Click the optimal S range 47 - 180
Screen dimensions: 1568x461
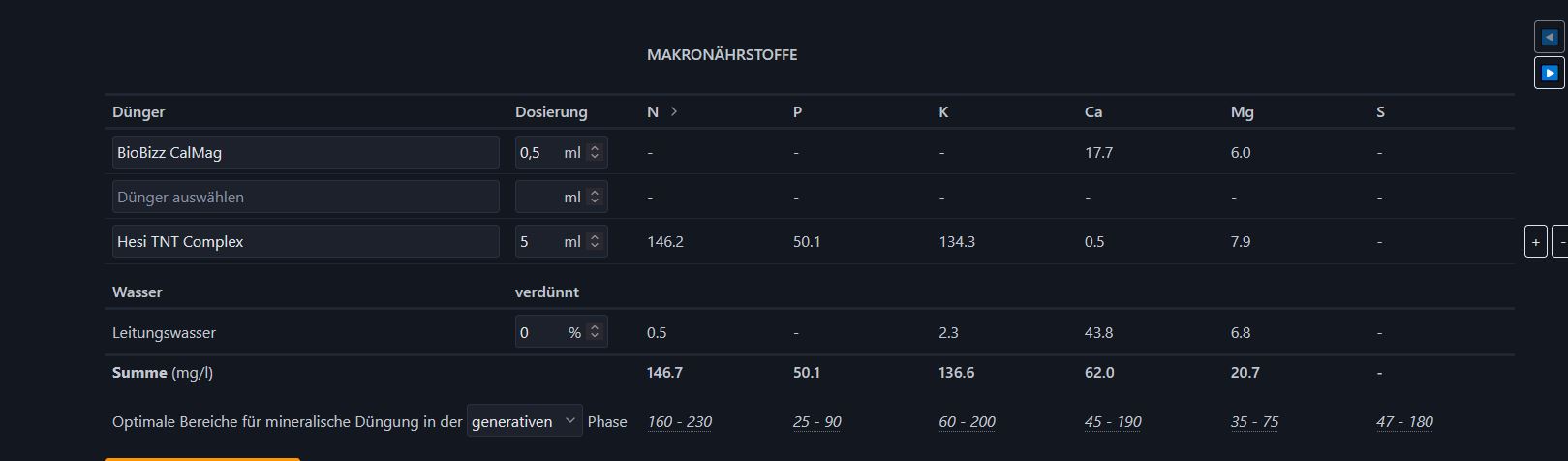1404,421
